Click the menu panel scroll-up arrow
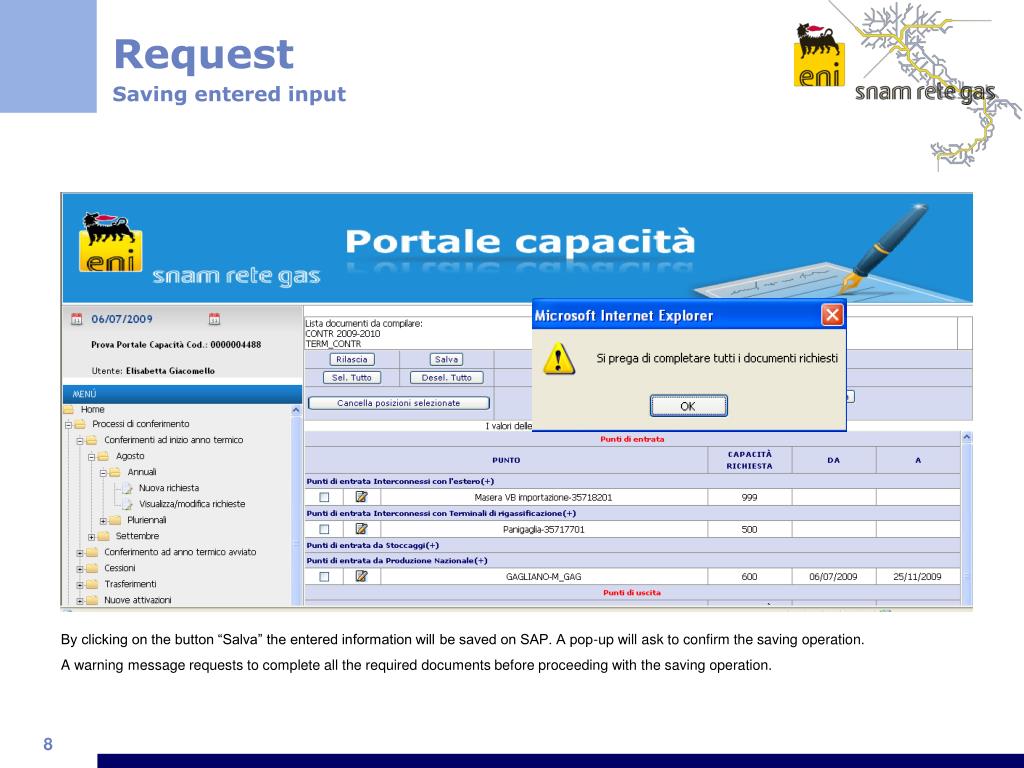This screenshot has width=1024, height=768. [x=296, y=410]
